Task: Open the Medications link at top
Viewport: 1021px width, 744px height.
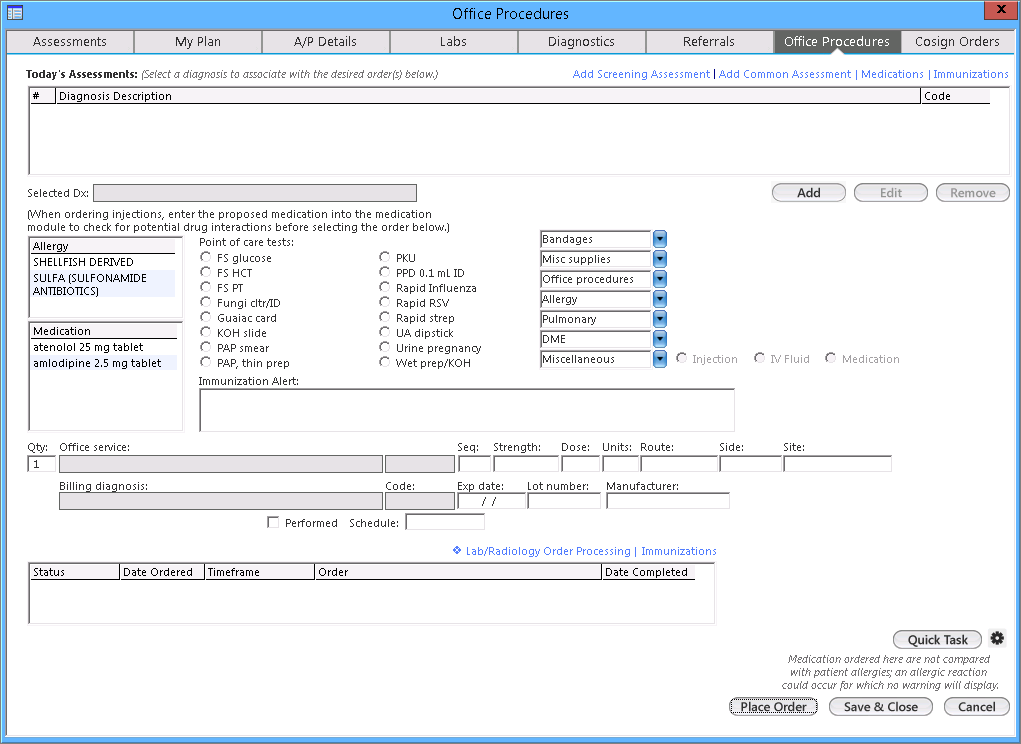Action: tap(892, 74)
